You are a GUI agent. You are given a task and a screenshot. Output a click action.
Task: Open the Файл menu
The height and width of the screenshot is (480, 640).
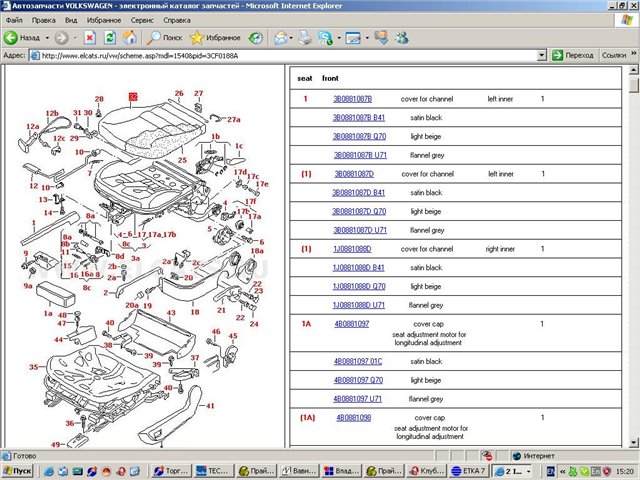point(14,20)
